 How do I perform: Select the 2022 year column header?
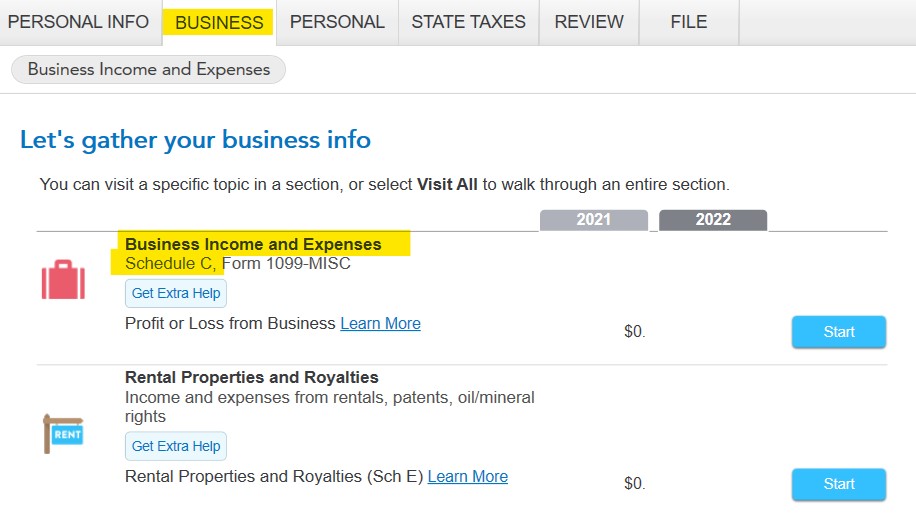[713, 220]
